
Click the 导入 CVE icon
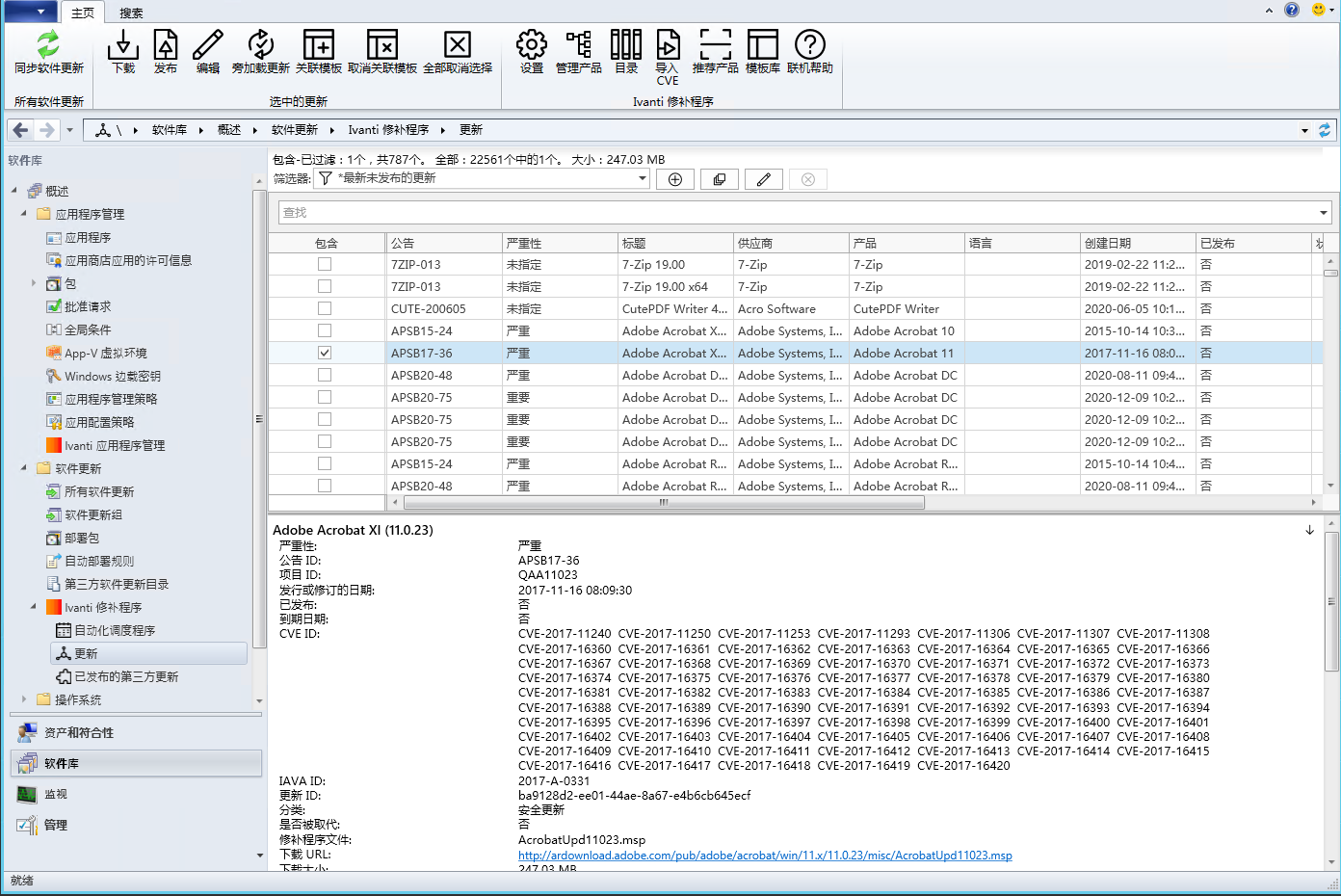pyautogui.click(x=668, y=44)
